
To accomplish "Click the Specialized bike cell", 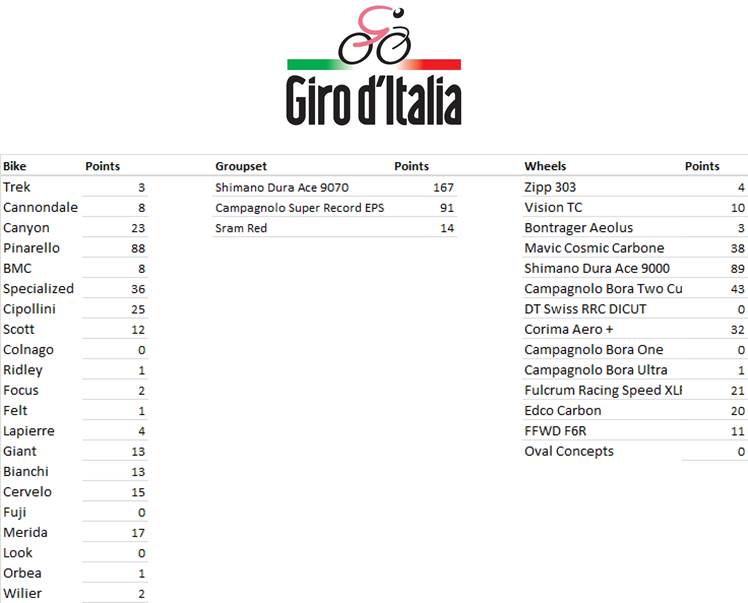I will click(x=38, y=289).
